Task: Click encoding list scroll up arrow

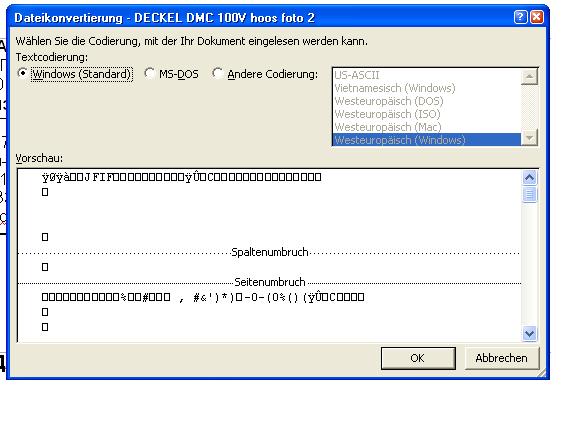Action: tap(529, 76)
